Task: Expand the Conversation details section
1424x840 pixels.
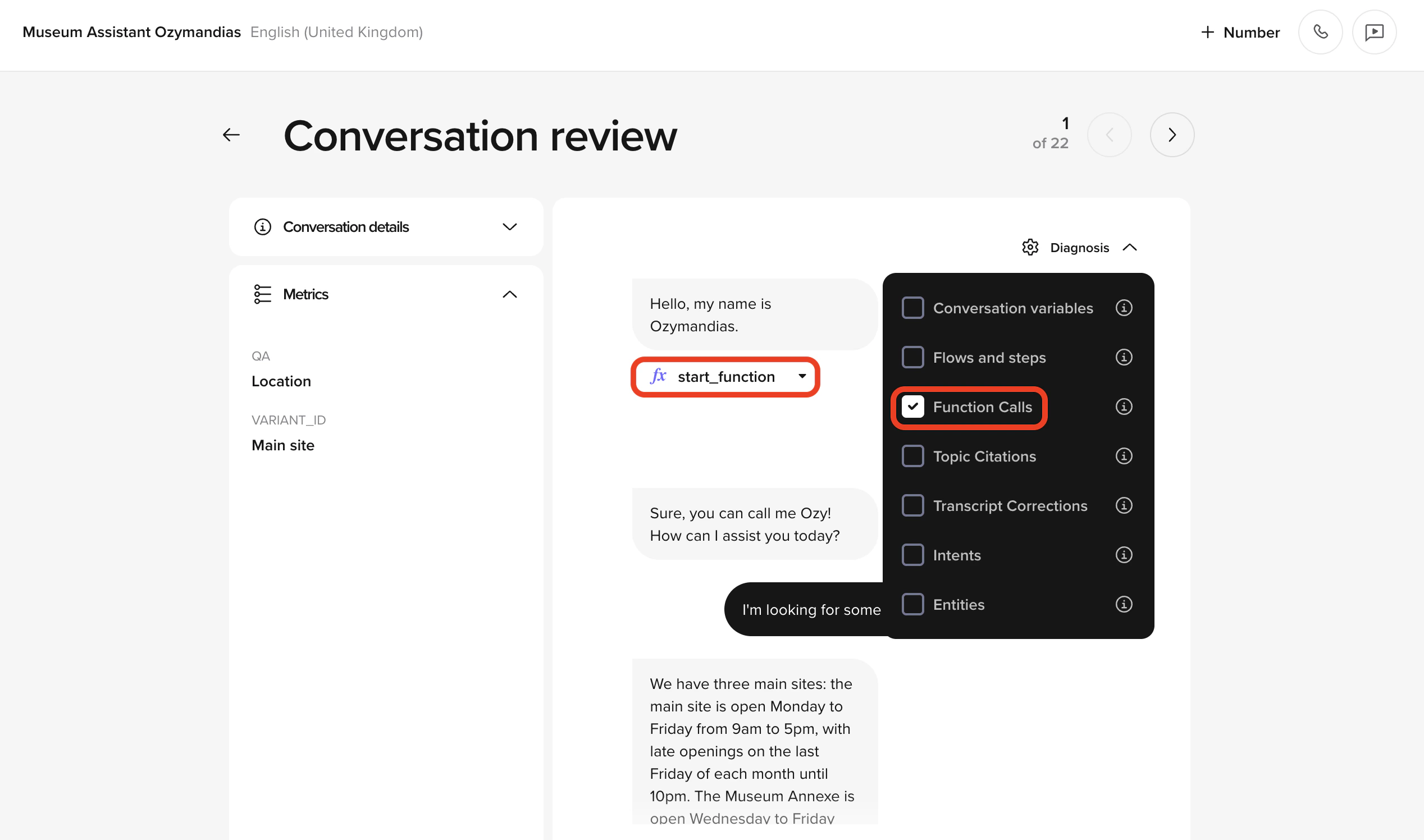Action: coord(509,226)
